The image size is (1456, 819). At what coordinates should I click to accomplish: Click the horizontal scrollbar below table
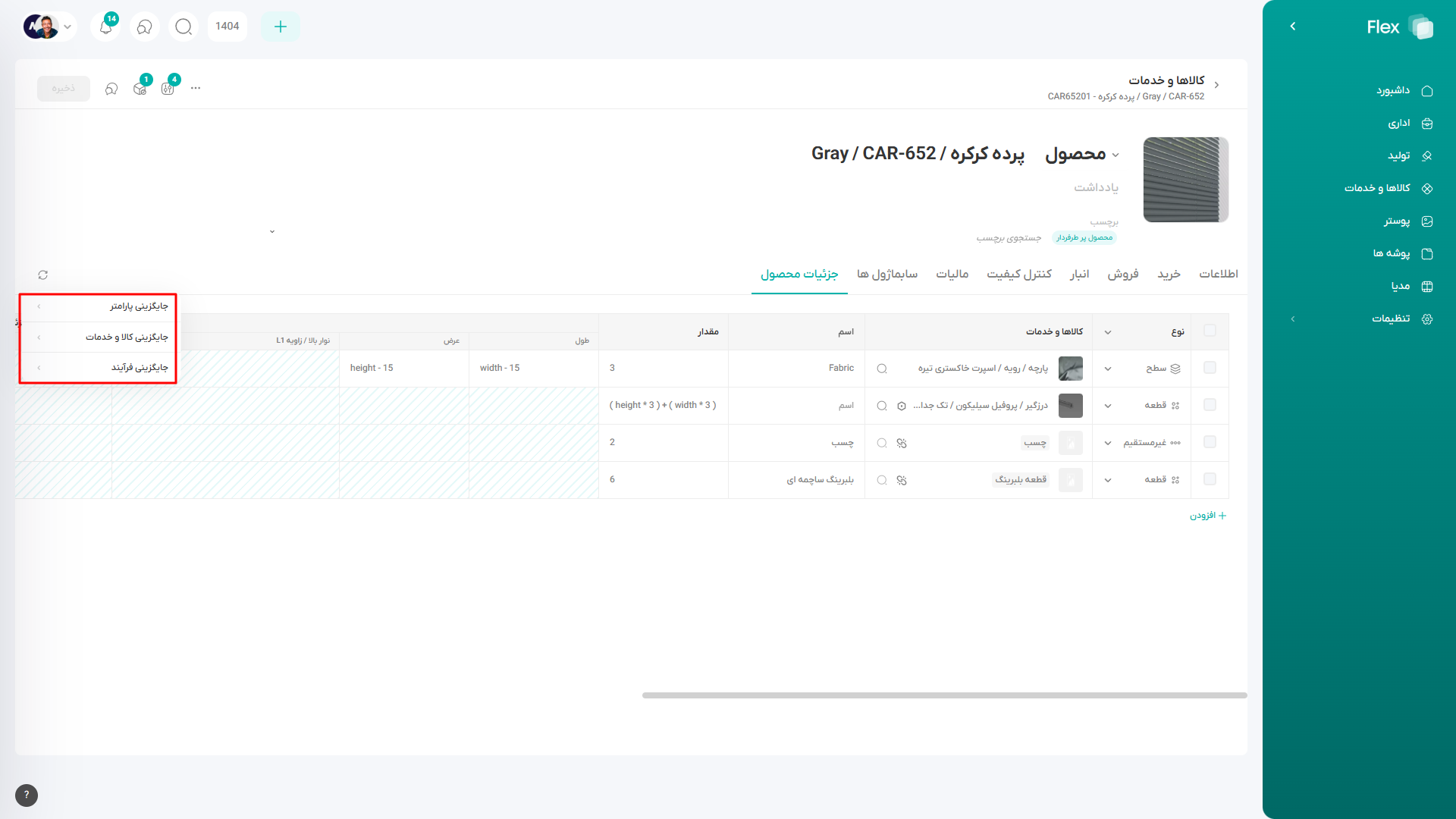[x=944, y=695]
